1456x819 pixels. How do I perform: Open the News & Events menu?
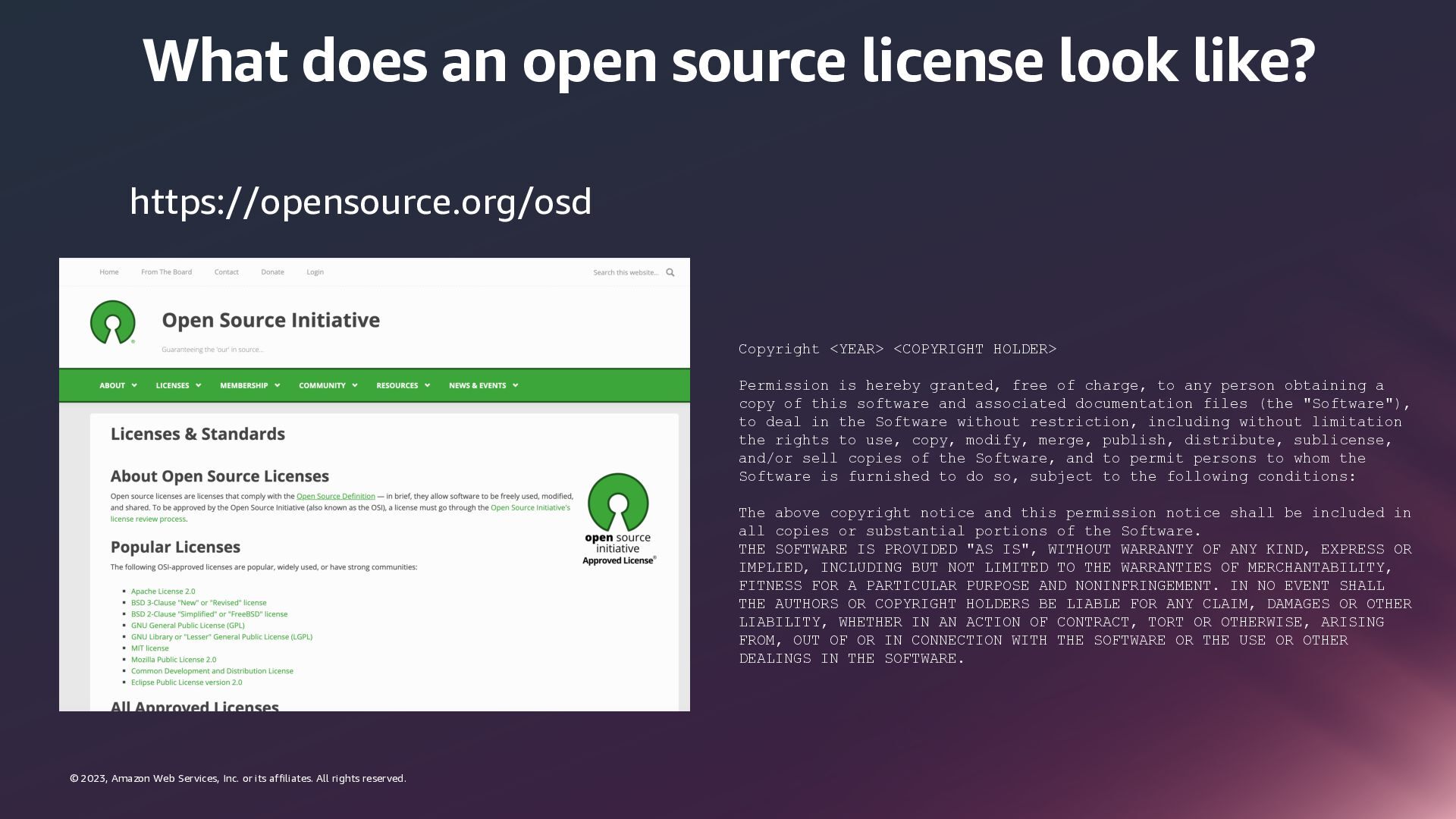point(483,385)
